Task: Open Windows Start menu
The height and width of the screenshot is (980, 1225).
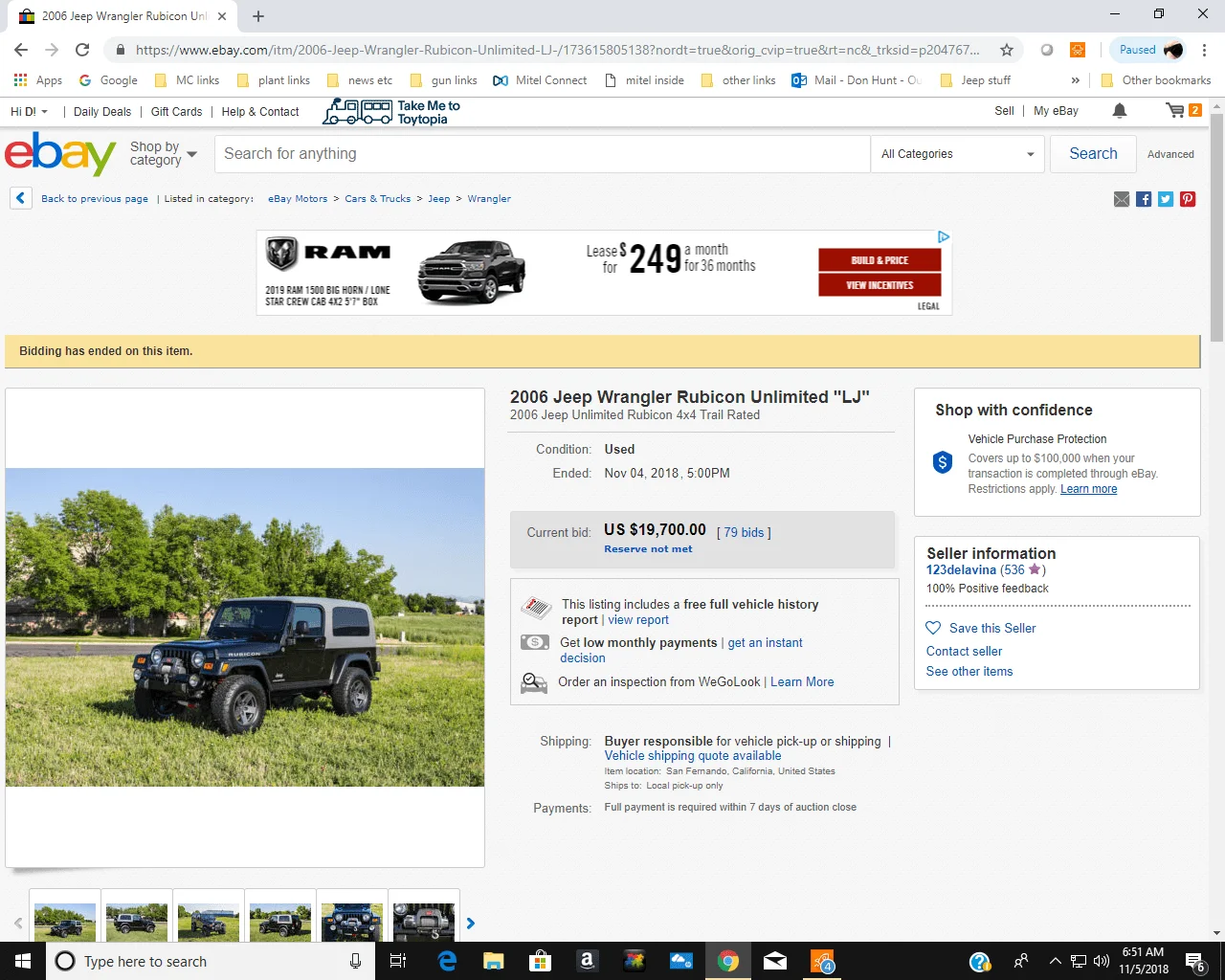Action: (x=23, y=961)
